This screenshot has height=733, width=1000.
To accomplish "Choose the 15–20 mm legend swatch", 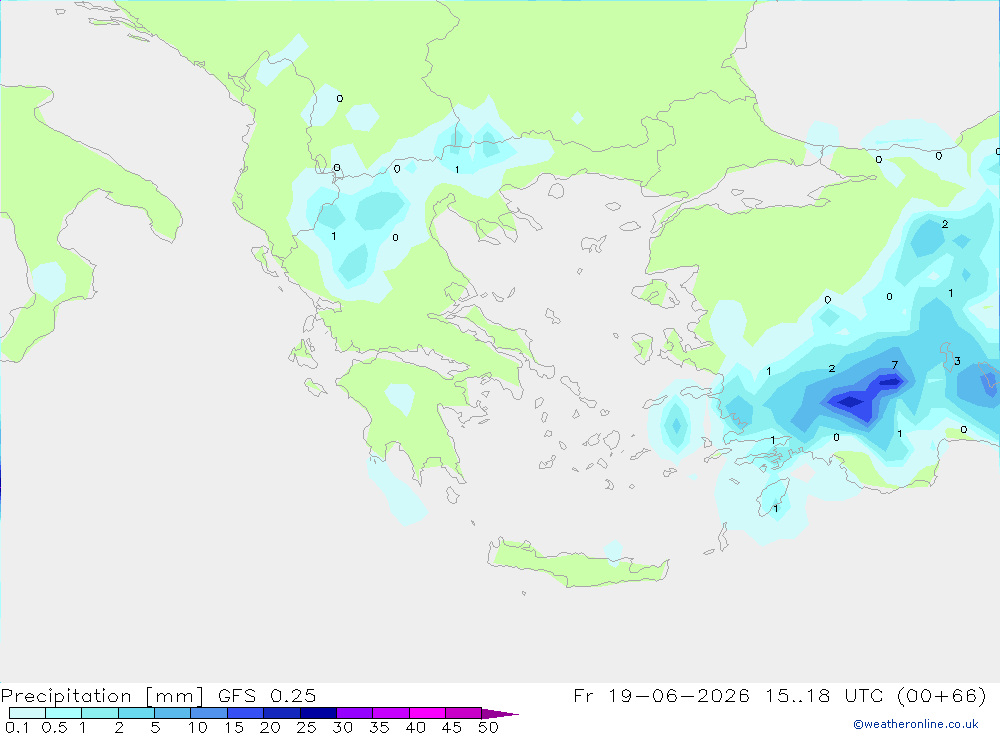I will [x=245, y=713].
